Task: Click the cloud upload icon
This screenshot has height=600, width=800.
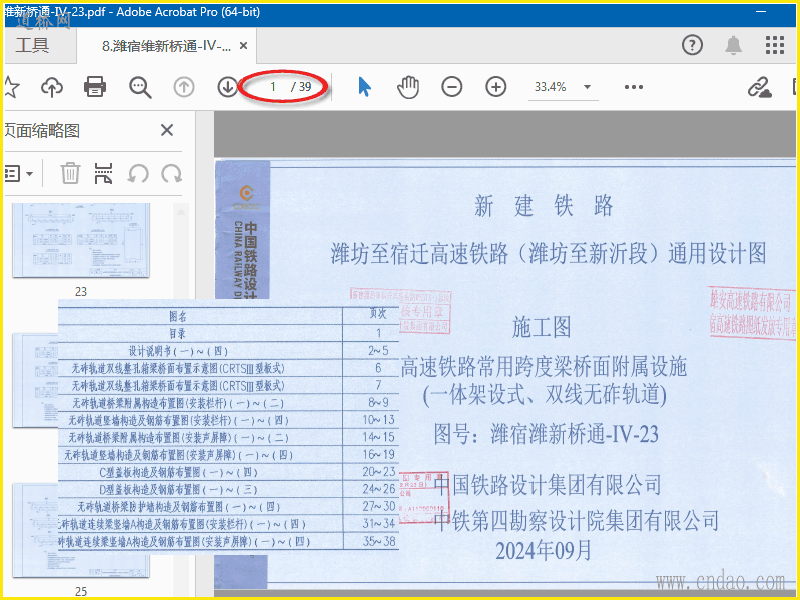Action: click(52, 87)
